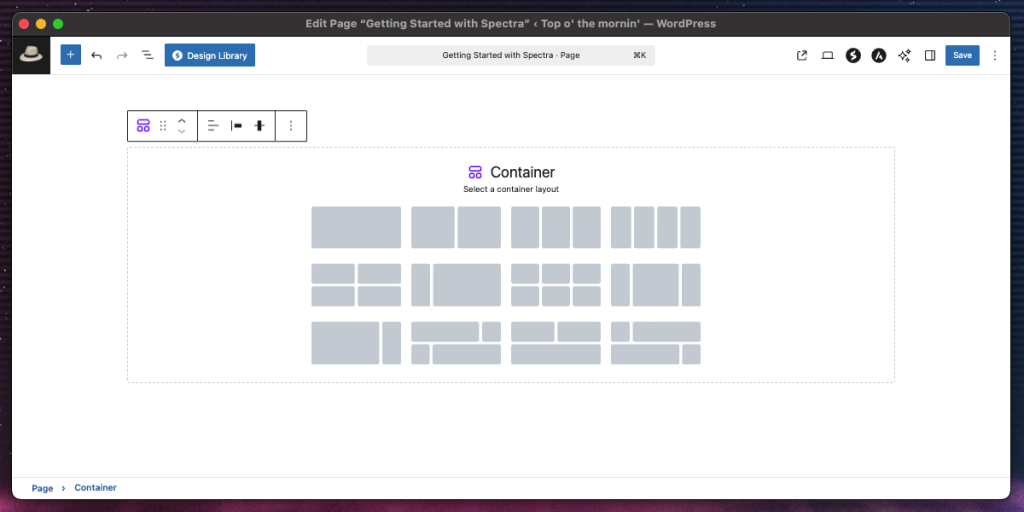This screenshot has width=1024, height=512.
Task: Open the Design Library
Action: click(x=210, y=56)
